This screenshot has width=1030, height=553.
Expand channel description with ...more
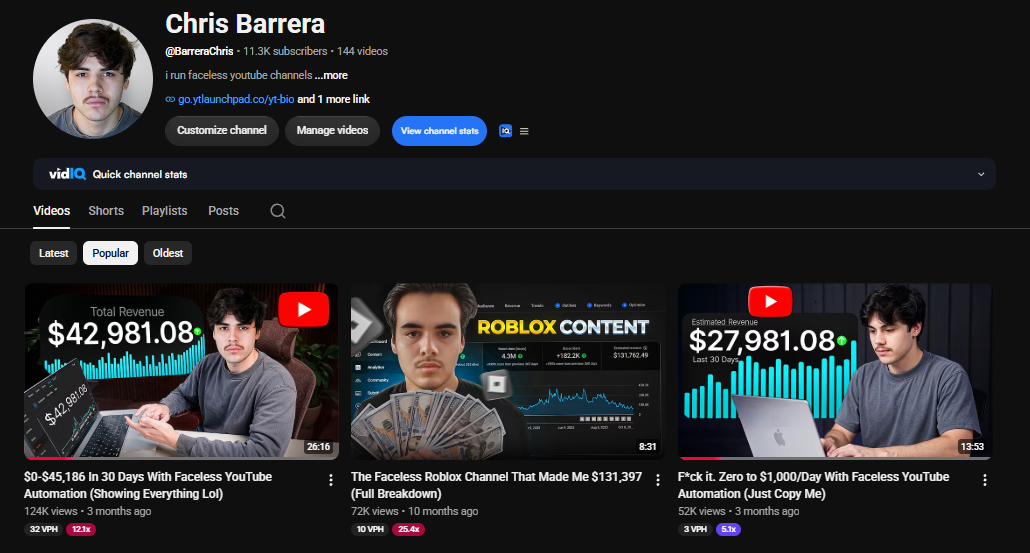(331, 75)
